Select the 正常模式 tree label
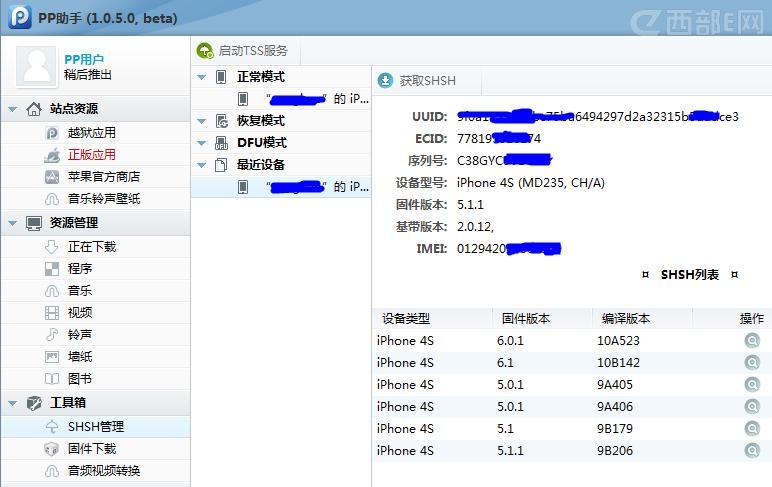 coord(261,77)
